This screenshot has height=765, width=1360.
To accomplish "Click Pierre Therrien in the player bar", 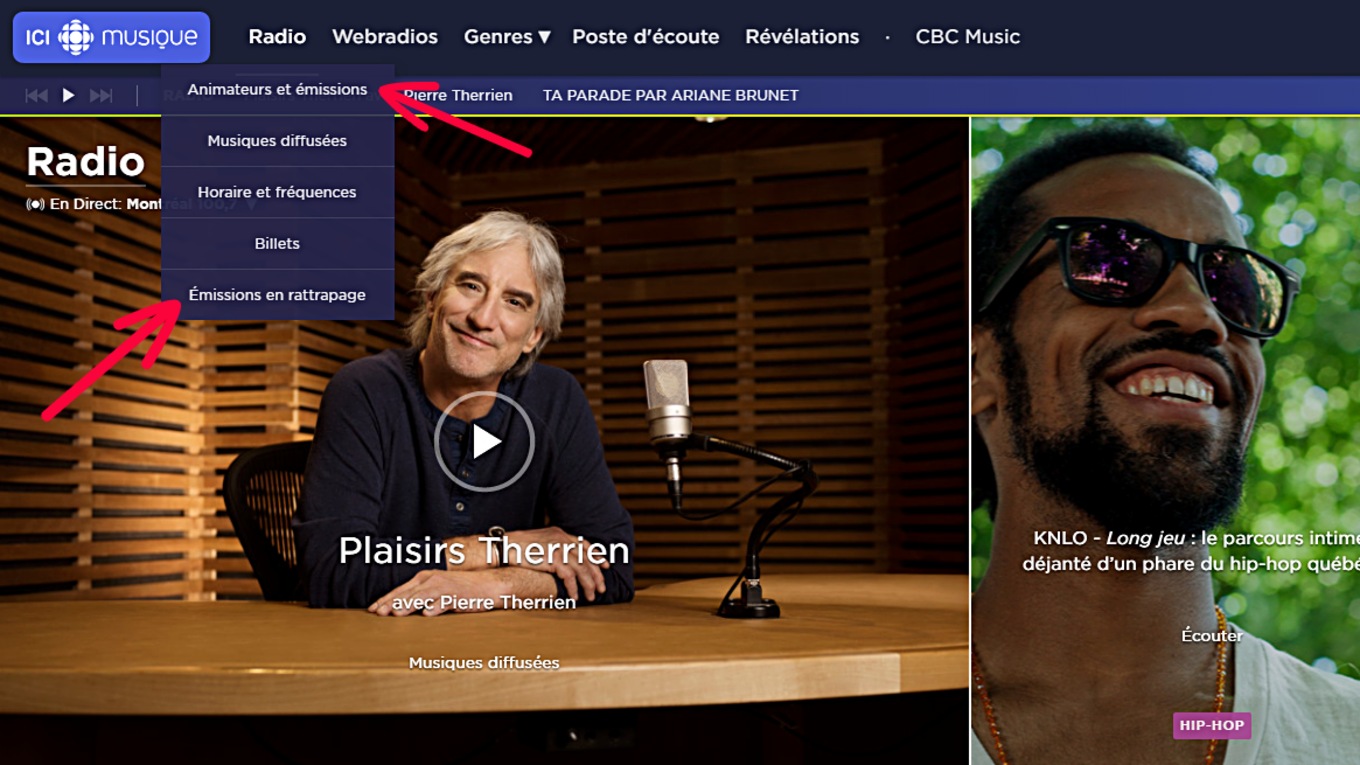I will 459,96.
